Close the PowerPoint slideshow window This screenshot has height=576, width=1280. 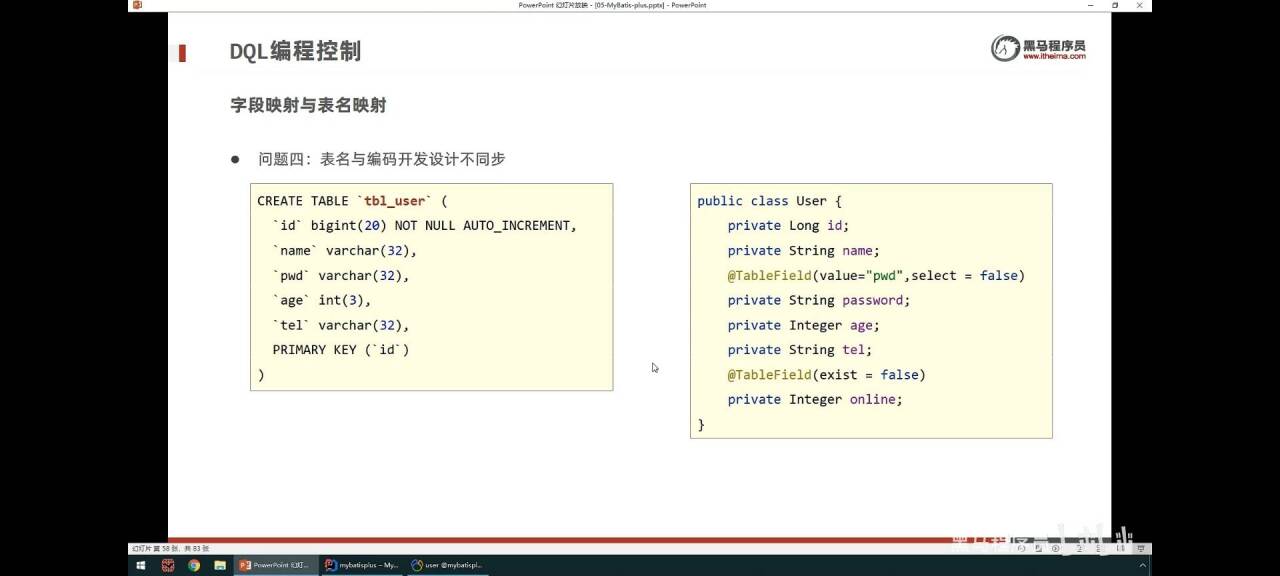[1140, 5]
